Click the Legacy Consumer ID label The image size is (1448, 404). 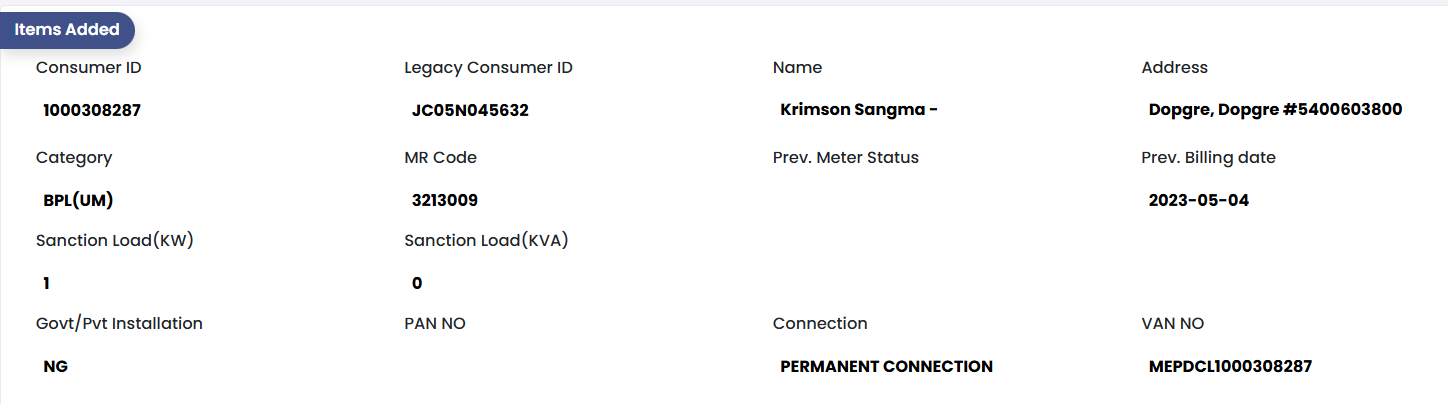488,68
